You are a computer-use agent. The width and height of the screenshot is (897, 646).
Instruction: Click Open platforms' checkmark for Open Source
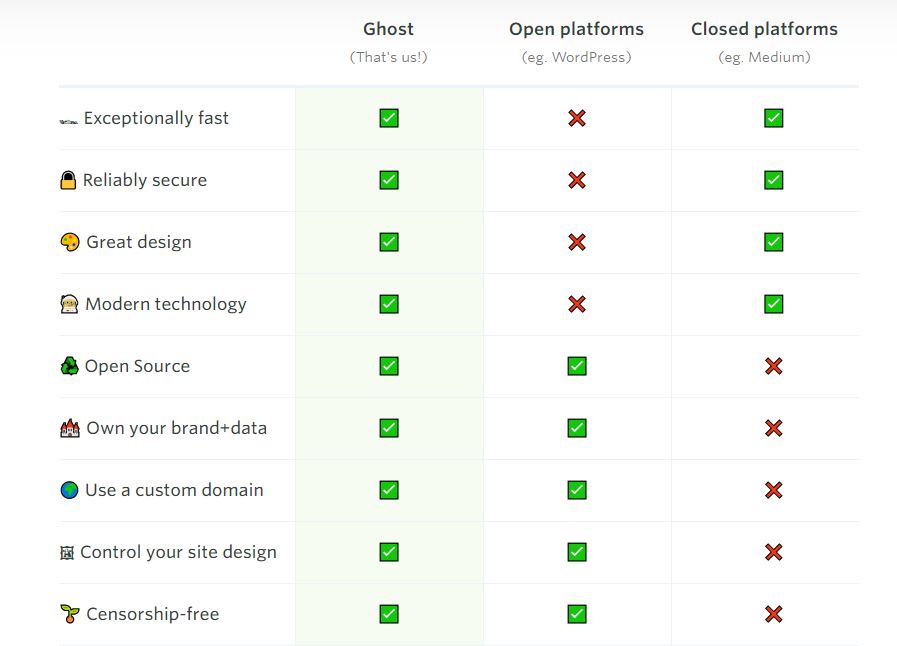pos(577,366)
